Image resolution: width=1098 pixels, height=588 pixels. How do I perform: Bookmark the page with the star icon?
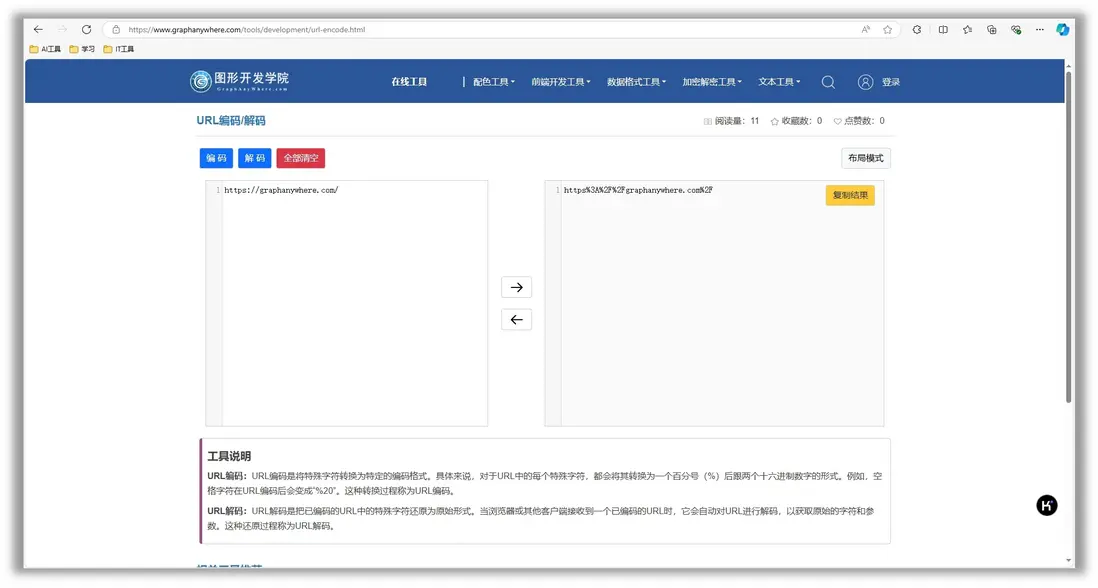888,29
